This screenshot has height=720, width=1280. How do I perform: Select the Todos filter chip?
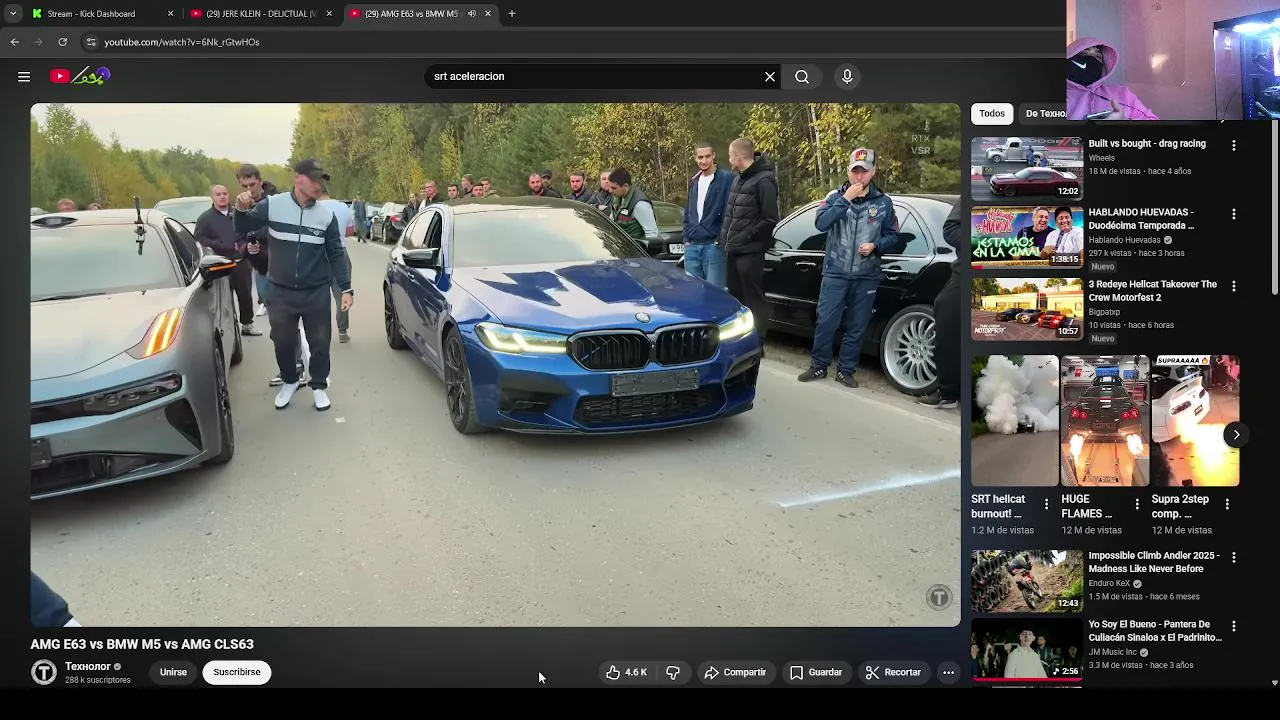(x=992, y=114)
